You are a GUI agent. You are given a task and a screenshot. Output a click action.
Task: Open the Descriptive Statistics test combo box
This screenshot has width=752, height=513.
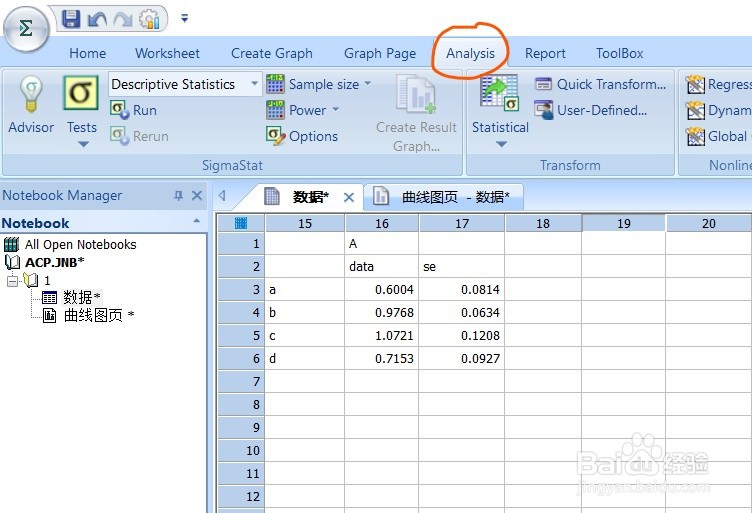185,84
